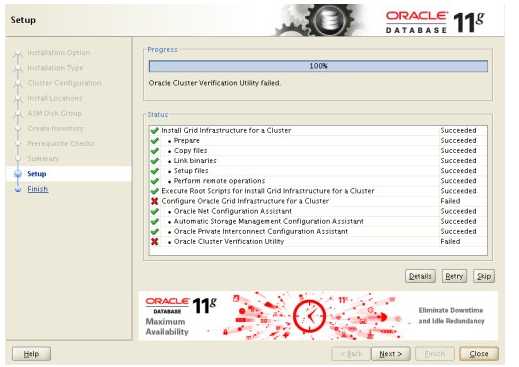Viewport: 519px width, 367px height.
Task: Select the Installation Option step
Action: point(58,52)
